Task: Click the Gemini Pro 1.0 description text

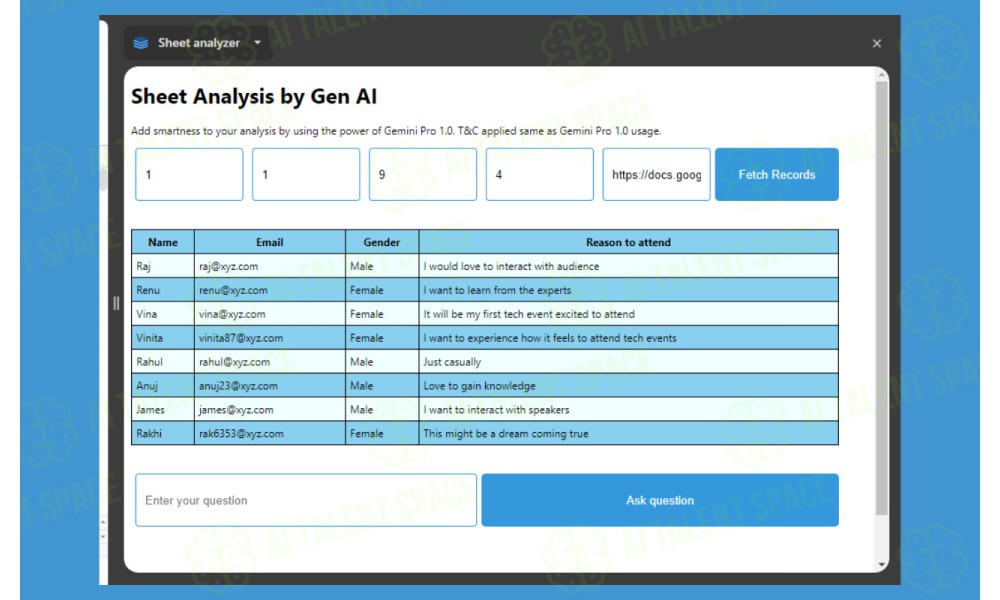Action: [396, 131]
